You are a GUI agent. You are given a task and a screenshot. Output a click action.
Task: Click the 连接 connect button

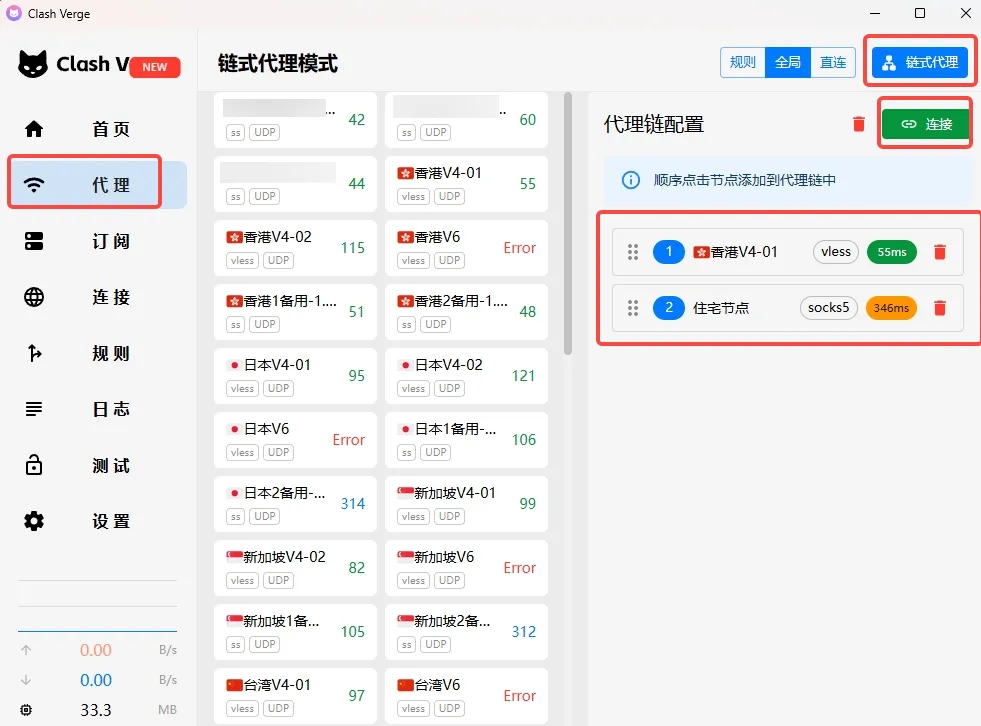pos(925,123)
